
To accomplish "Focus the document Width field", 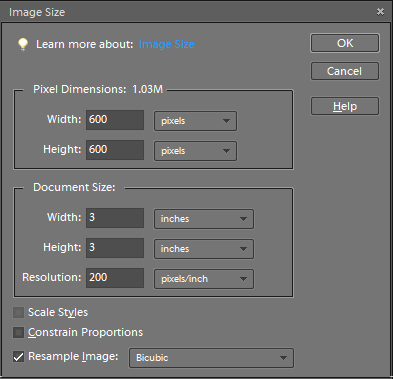I will click(115, 218).
